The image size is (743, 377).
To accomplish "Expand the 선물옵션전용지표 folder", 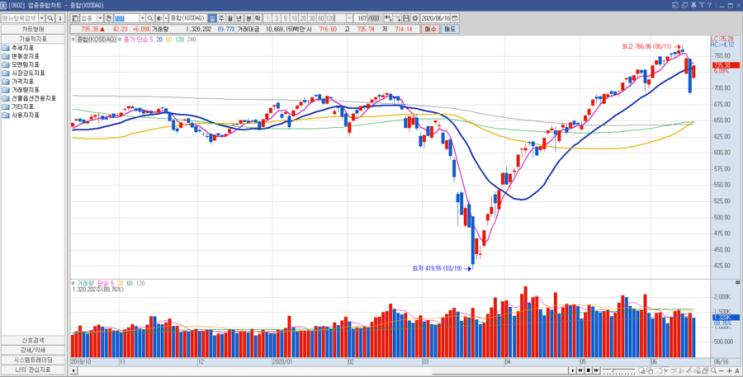I will click(29, 98).
